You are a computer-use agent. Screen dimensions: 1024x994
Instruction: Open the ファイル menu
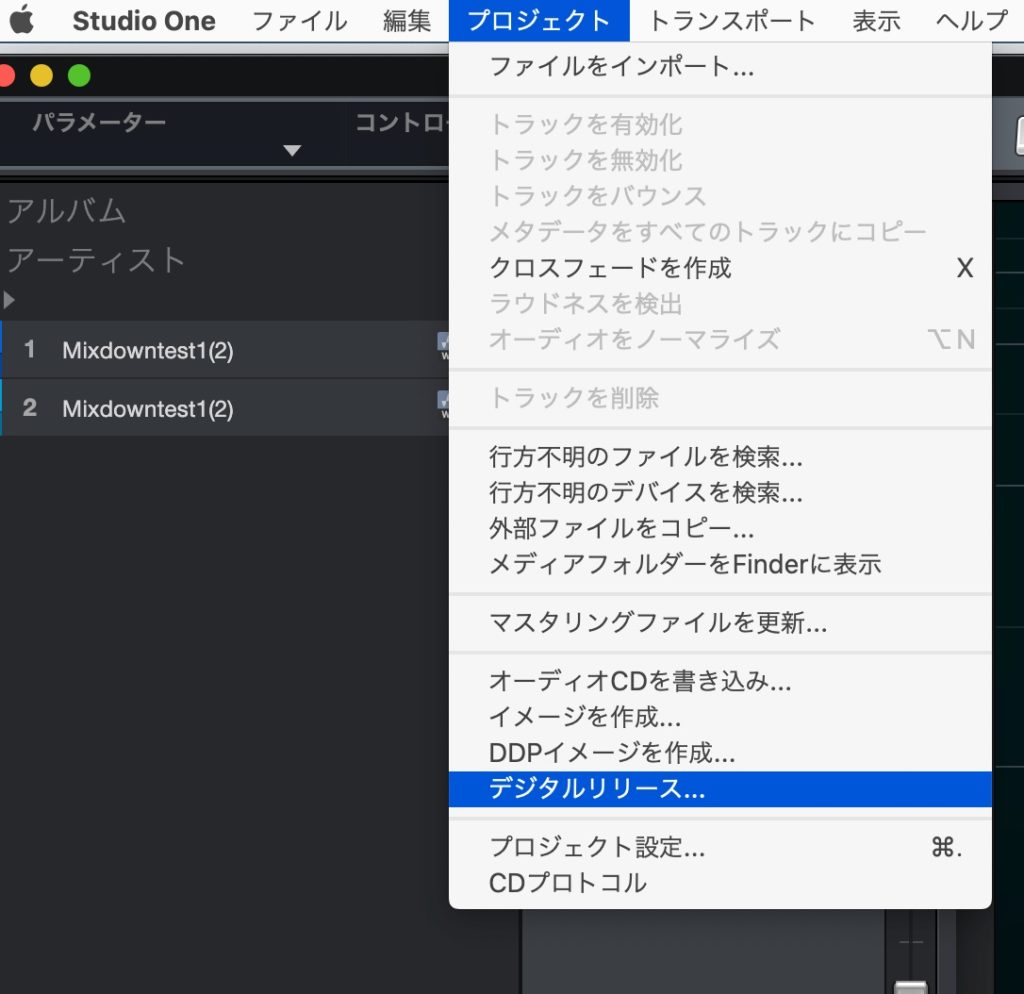point(299,21)
